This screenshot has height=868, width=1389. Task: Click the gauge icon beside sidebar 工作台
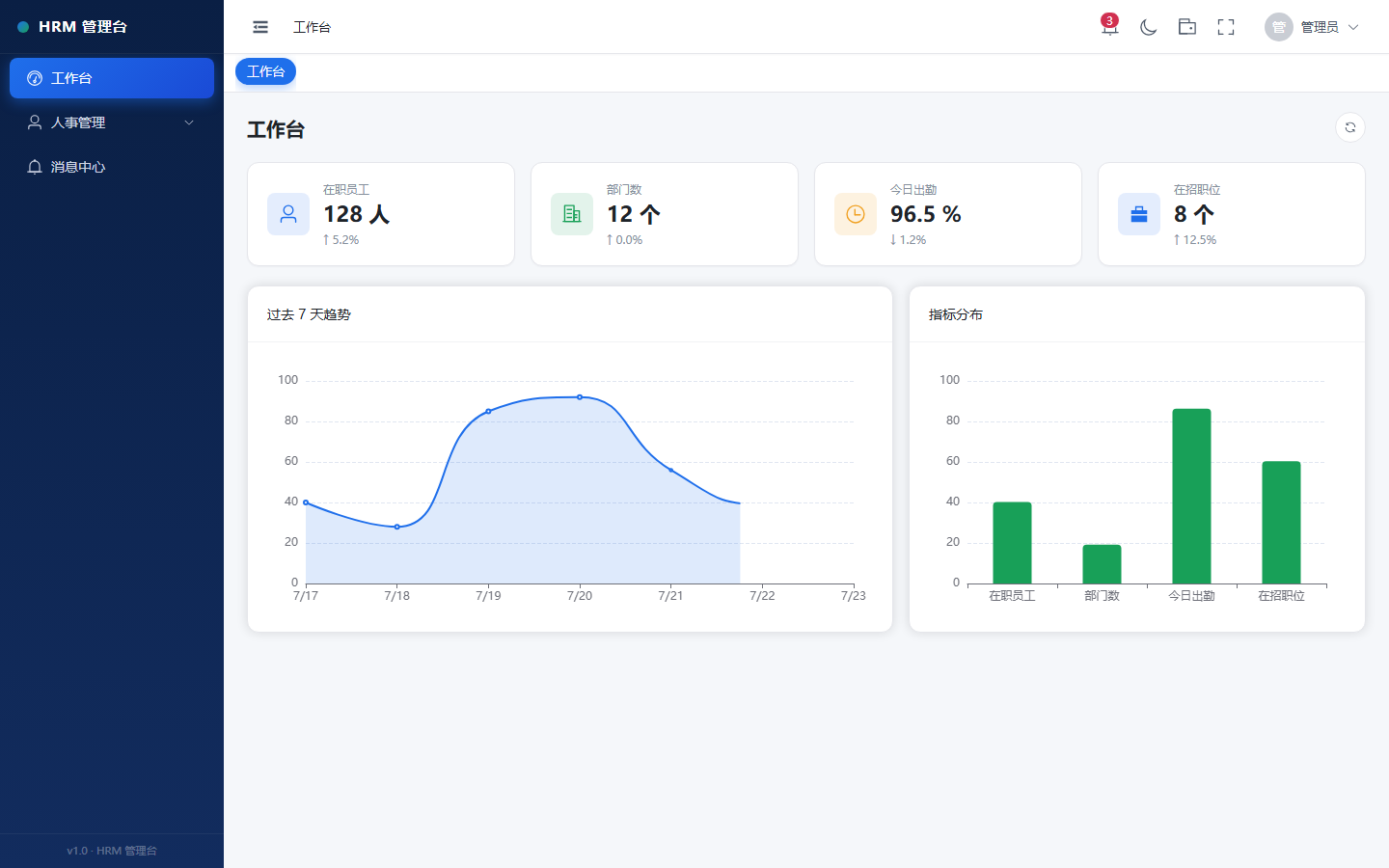[35, 78]
